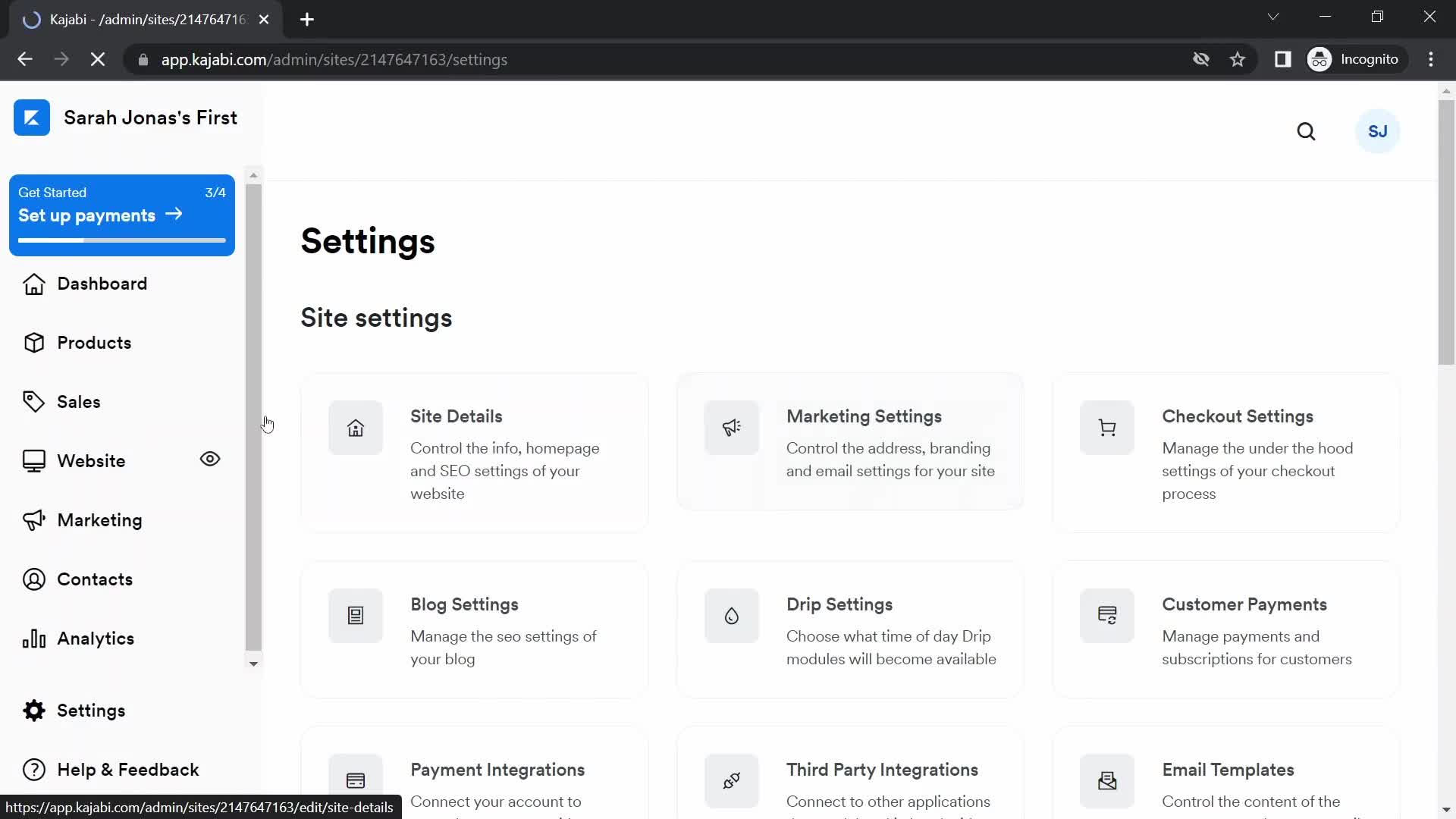Click the Drip Settings droplet icon
This screenshot has width=1456, height=819.
[x=731, y=616]
